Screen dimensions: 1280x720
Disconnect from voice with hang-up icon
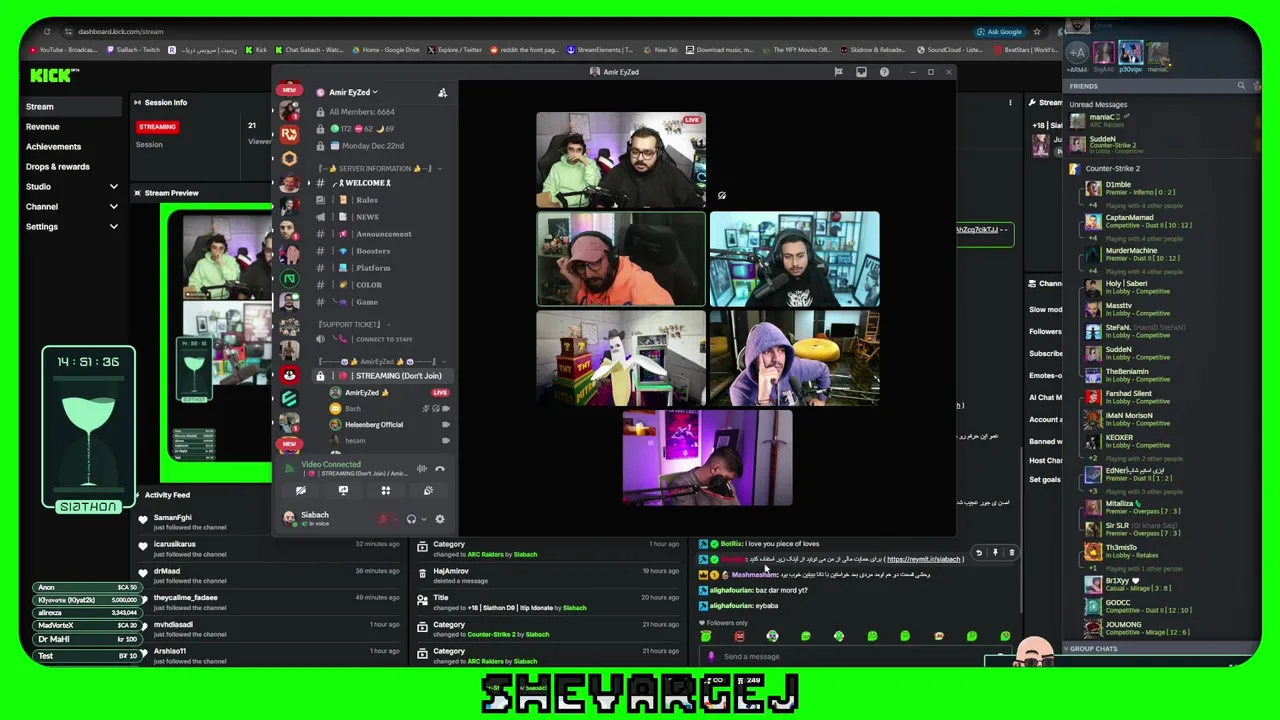[x=439, y=468]
